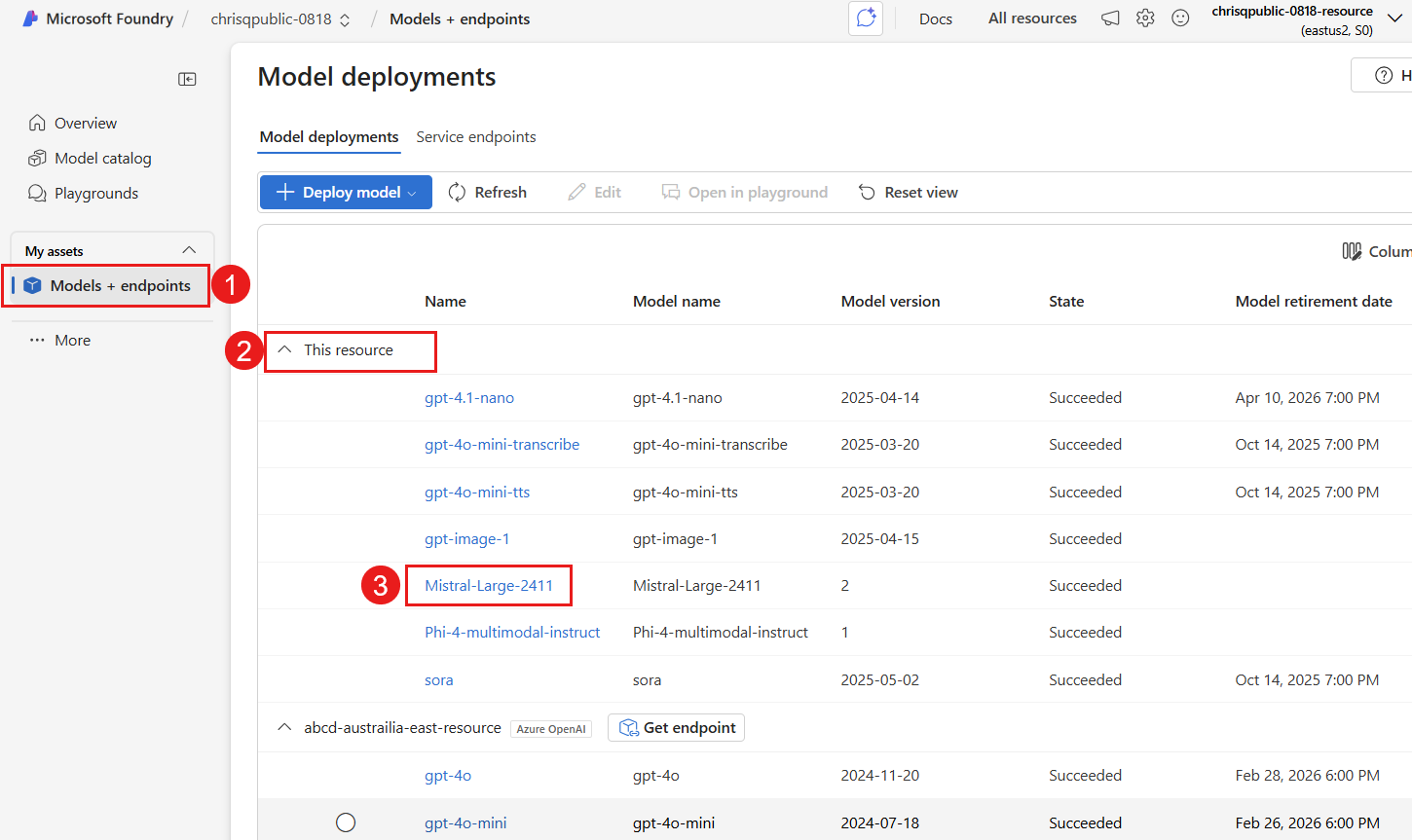Expand the resource account dropdown chevron

[1394, 18]
